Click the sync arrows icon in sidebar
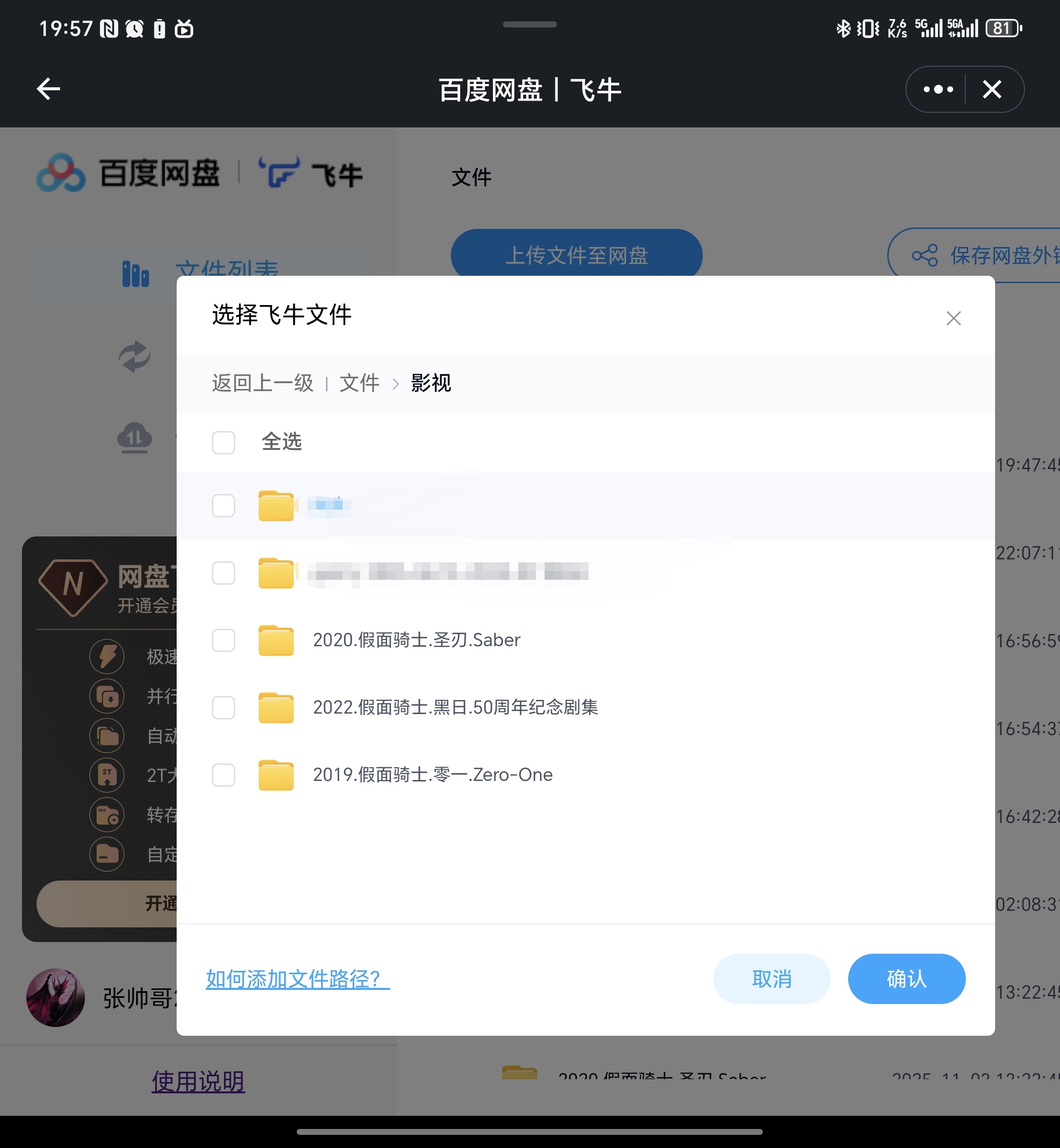The width and height of the screenshot is (1060, 1148). (x=135, y=356)
